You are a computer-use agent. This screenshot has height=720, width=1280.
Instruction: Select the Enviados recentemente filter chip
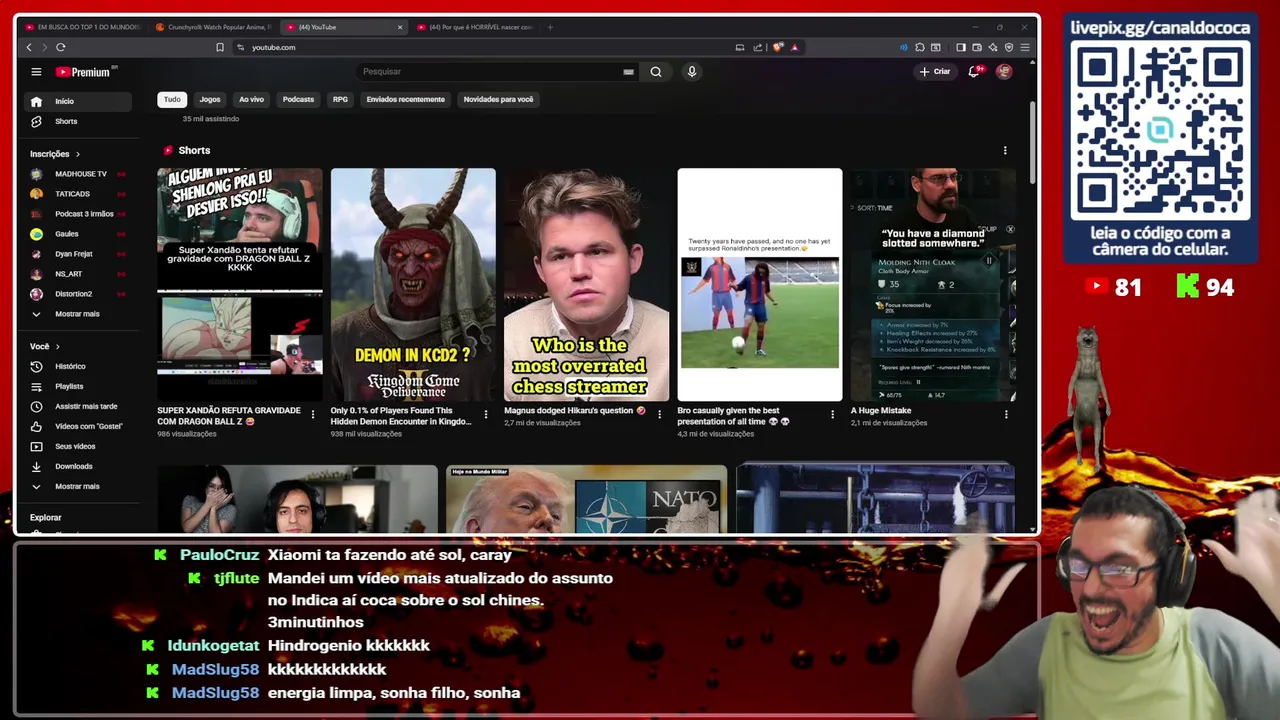[405, 99]
